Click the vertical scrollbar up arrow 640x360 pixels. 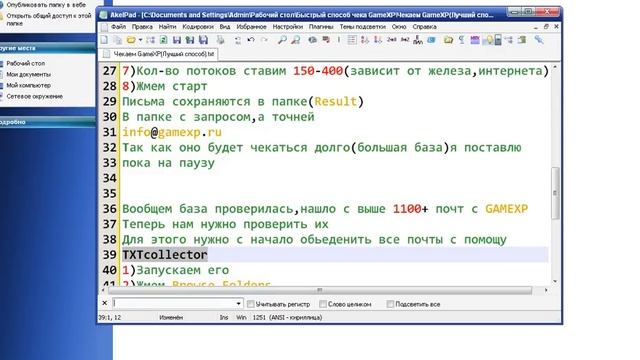555,67
